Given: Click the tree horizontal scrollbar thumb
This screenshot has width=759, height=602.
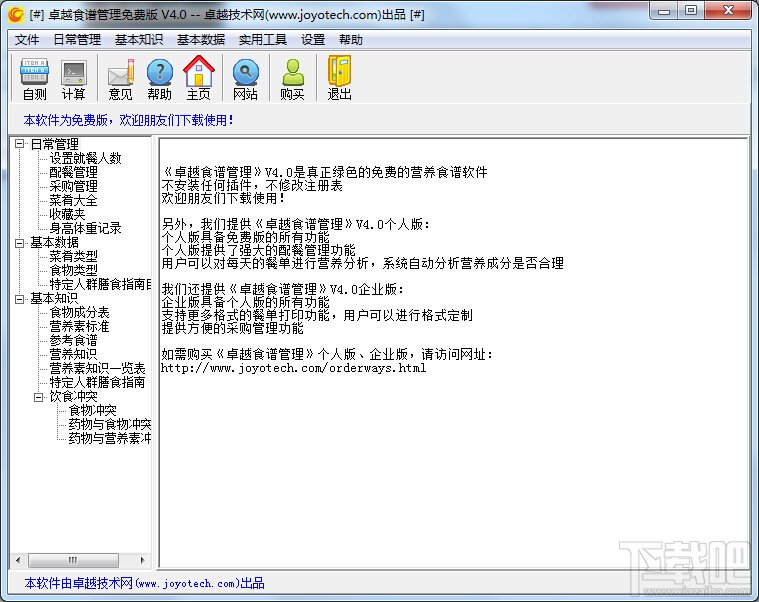Looking at the screenshot, I should tap(73, 560).
